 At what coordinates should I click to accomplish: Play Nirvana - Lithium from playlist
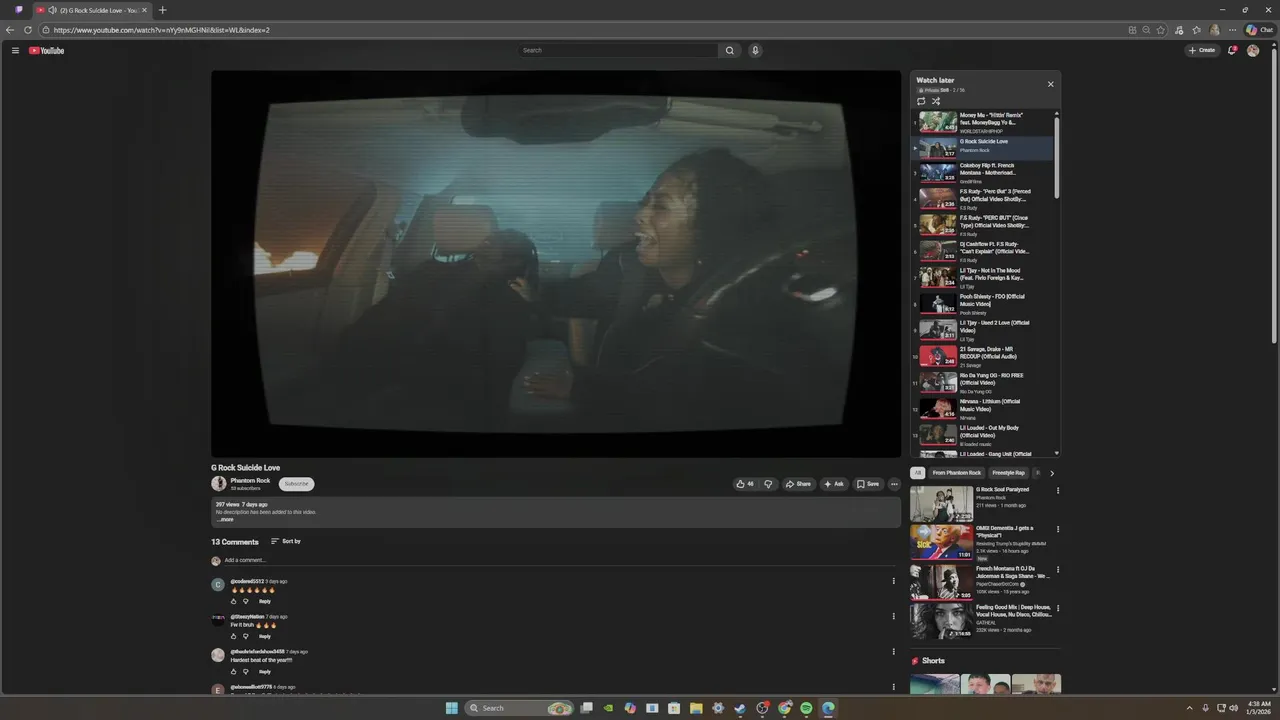(984, 409)
